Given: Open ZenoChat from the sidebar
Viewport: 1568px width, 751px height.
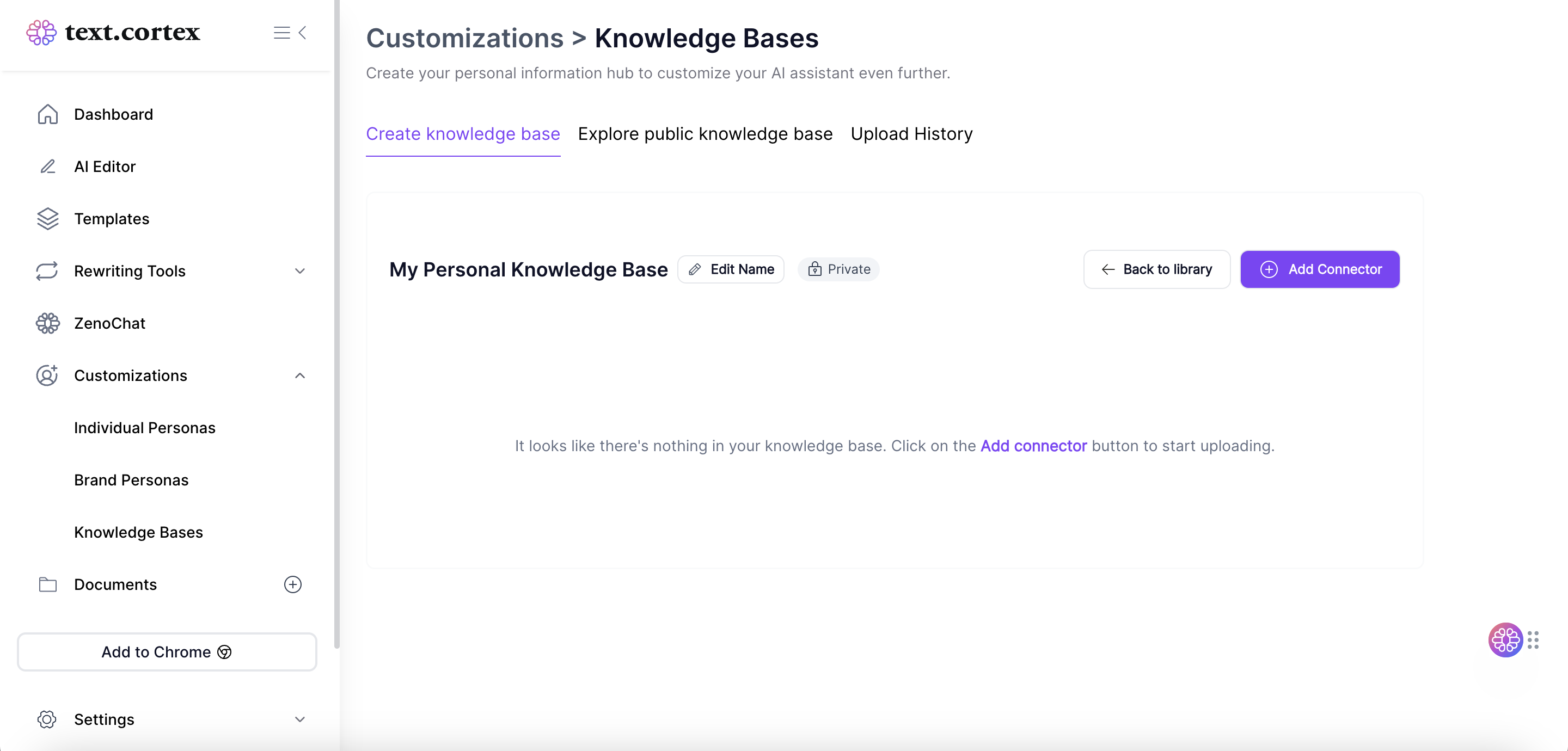Looking at the screenshot, I should 109,323.
